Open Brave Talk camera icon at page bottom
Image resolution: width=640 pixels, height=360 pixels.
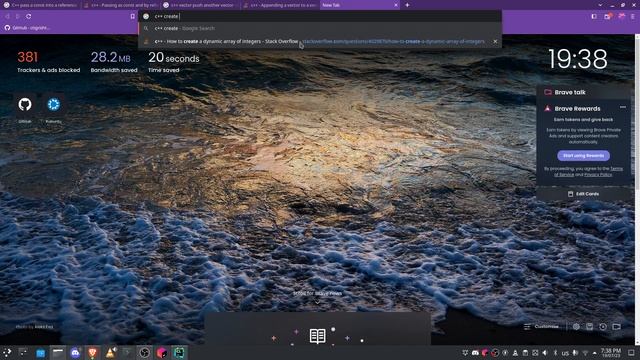click(x=616, y=327)
